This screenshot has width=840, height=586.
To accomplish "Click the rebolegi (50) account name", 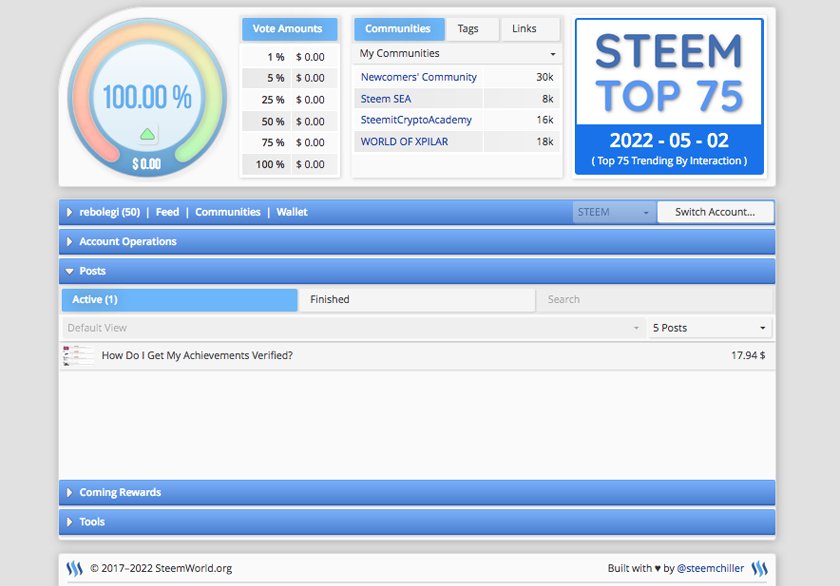I will click(109, 212).
